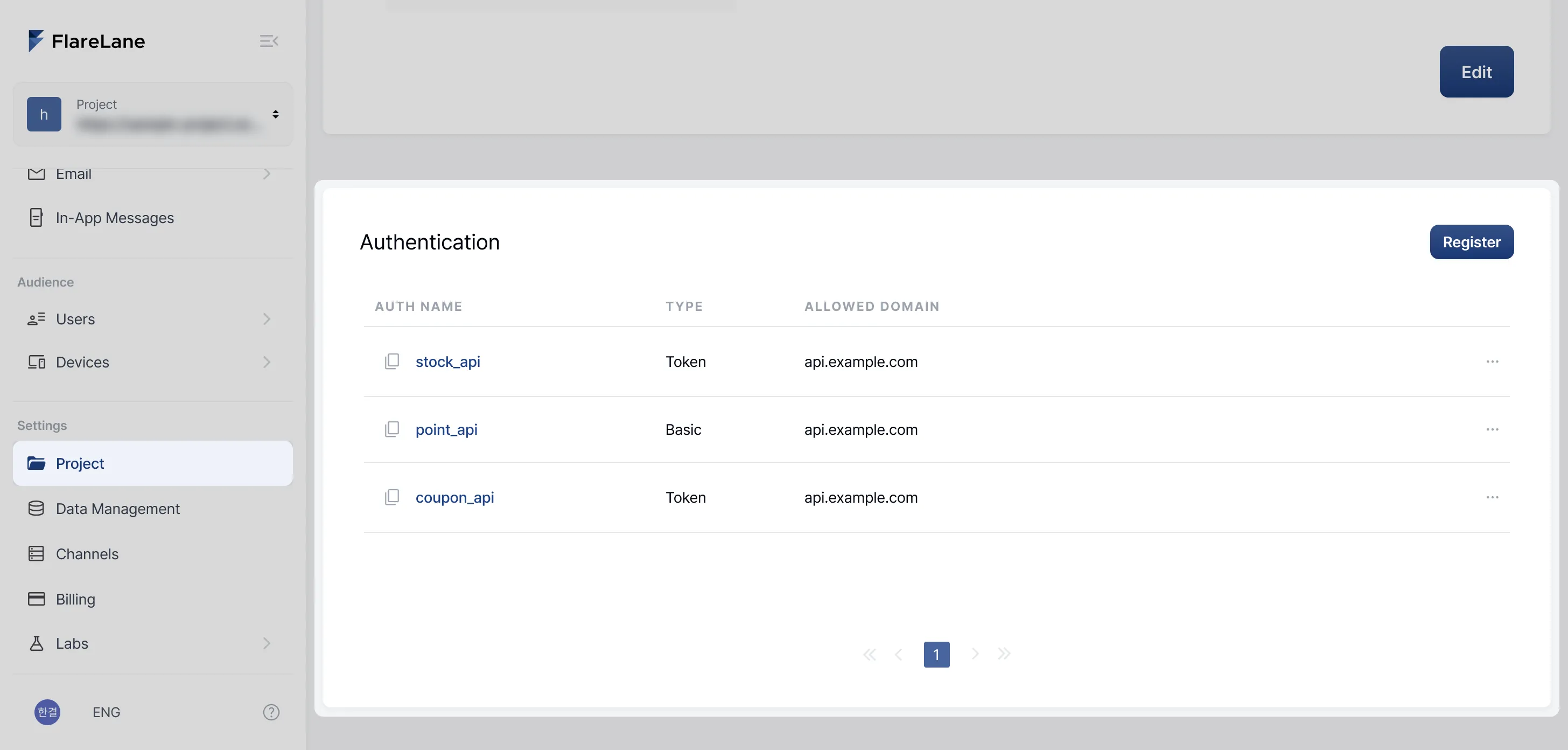This screenshot has height=750, width=1568.
Task: Jump to first page of pagination
Action: [x=869, y=654]
